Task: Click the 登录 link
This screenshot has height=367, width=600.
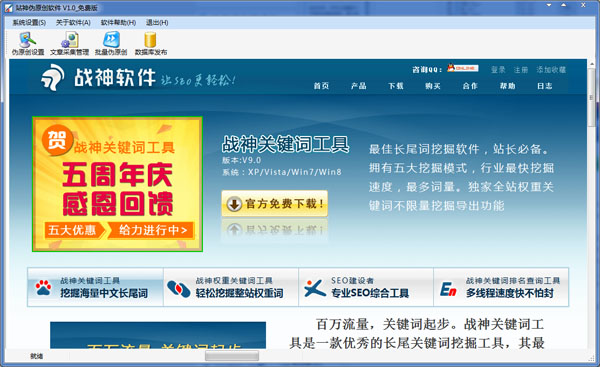Action: pos(498,70)
